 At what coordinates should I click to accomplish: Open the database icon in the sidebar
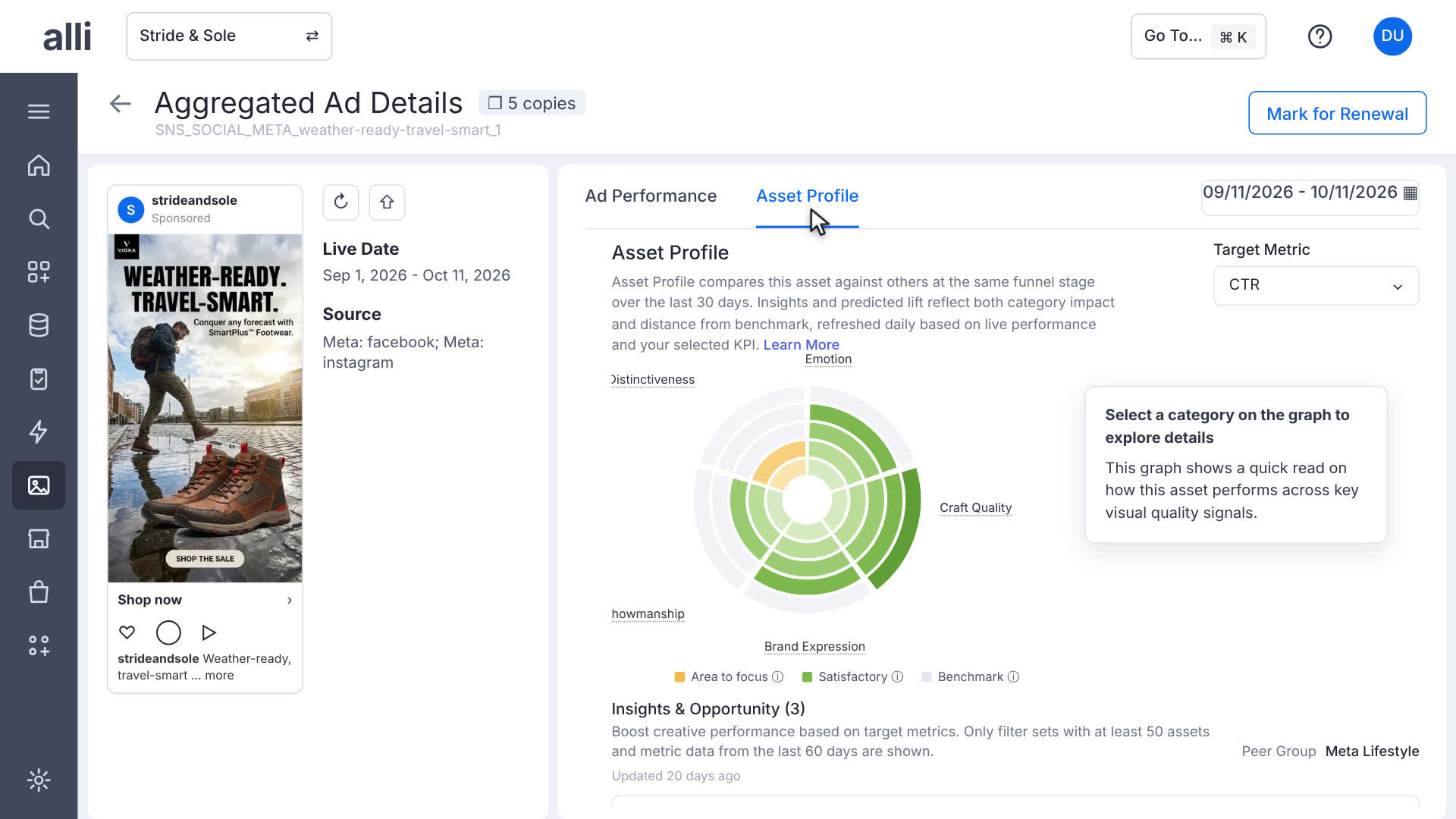(x=39, y=325)
